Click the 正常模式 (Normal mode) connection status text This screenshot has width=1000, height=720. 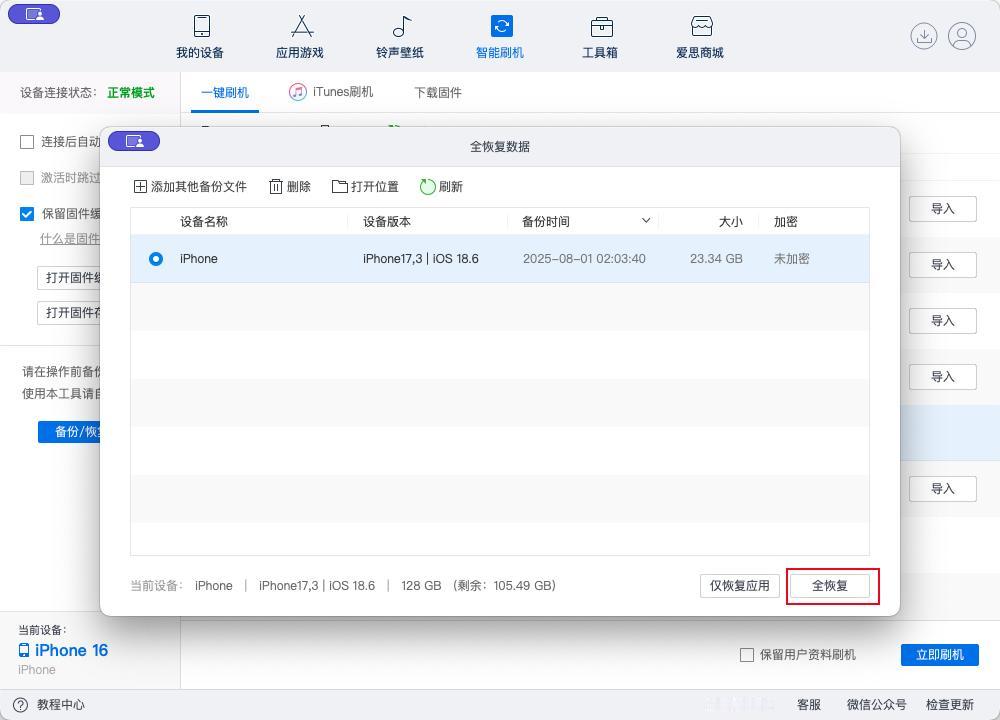pos(131,92)
